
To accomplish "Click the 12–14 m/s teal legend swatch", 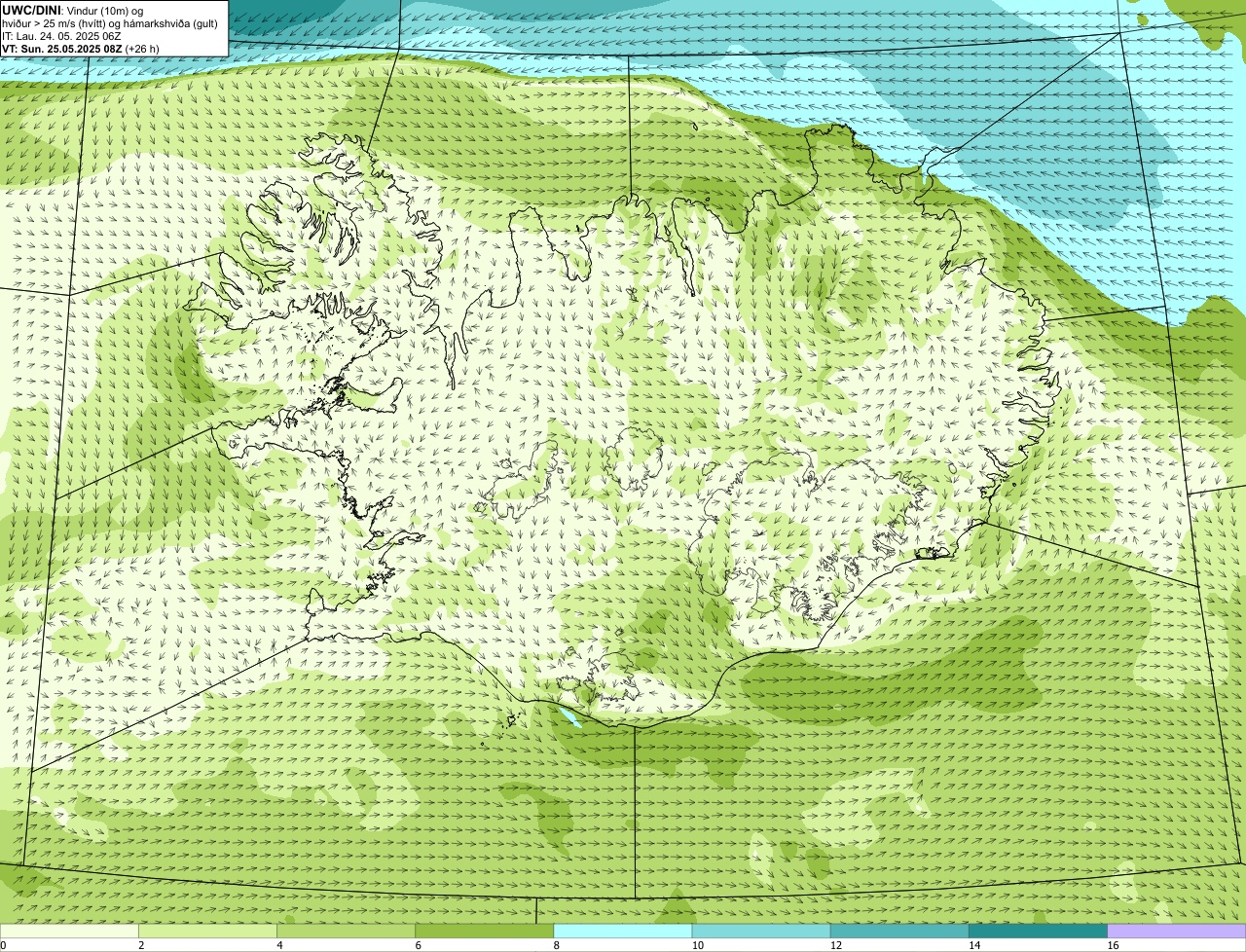I will [899, 932].
